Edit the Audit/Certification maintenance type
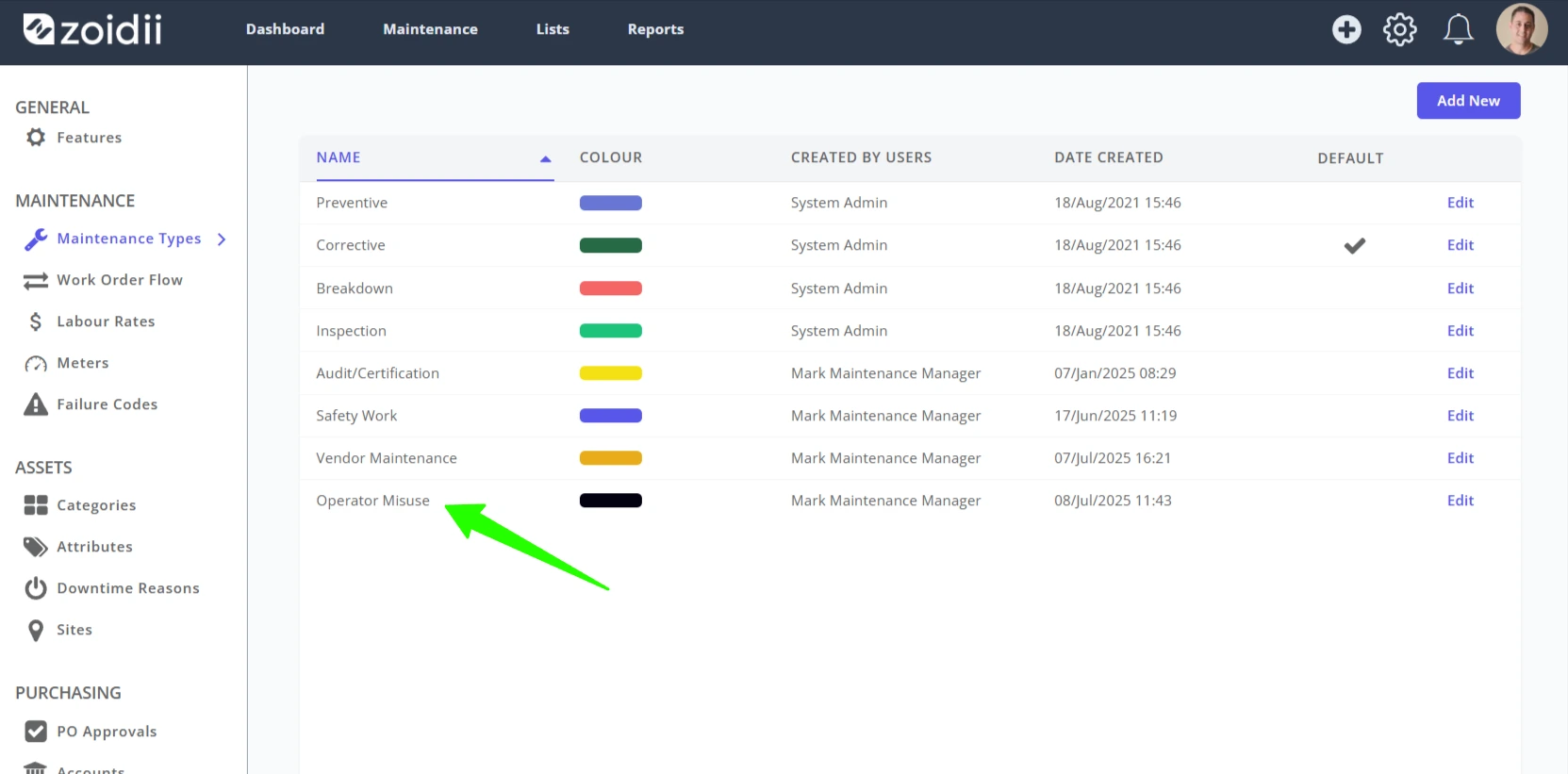The width and height of the screenshot is (1568, 774). [1460, 373]
